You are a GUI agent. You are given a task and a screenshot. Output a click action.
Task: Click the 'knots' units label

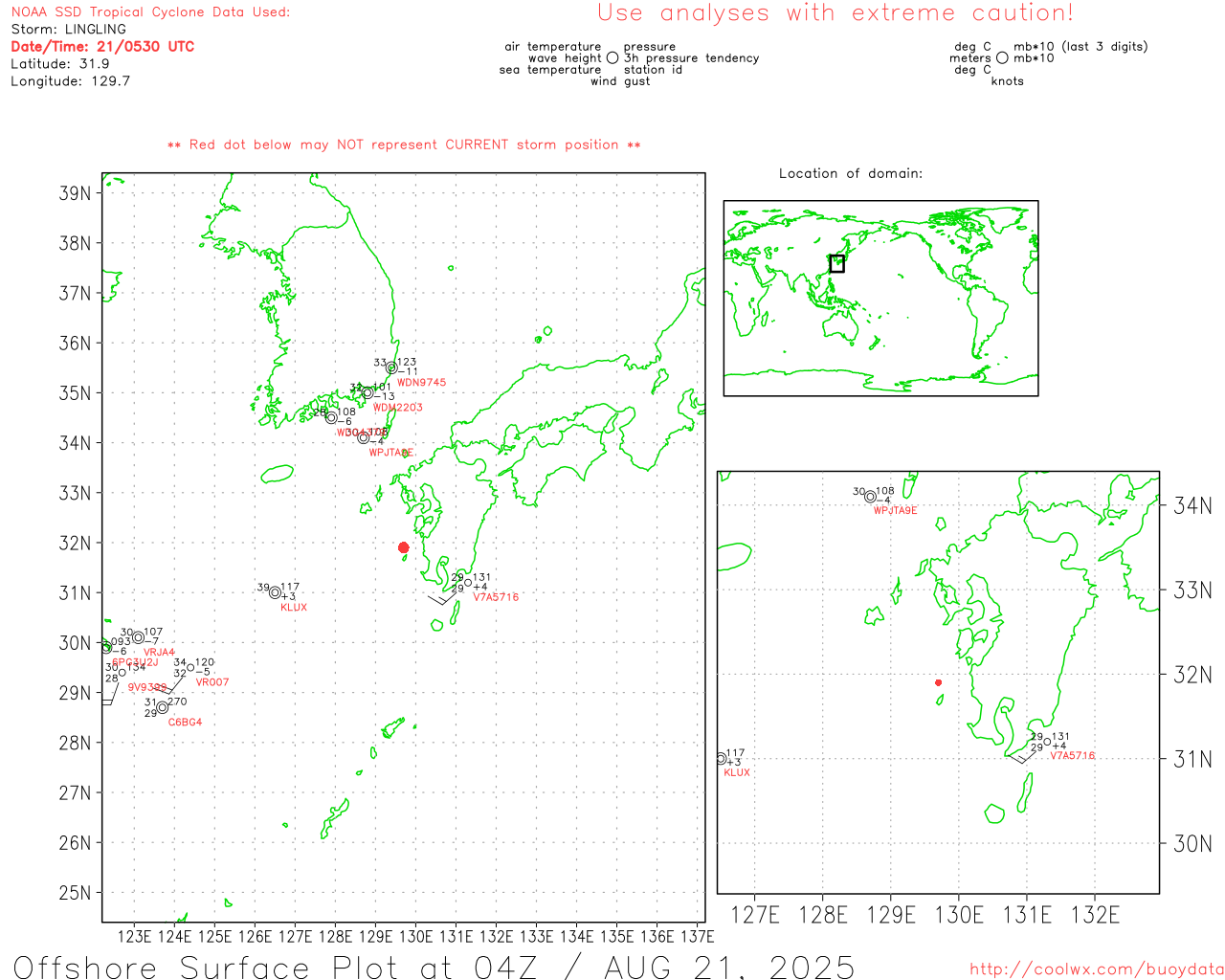click(1008, 81)
